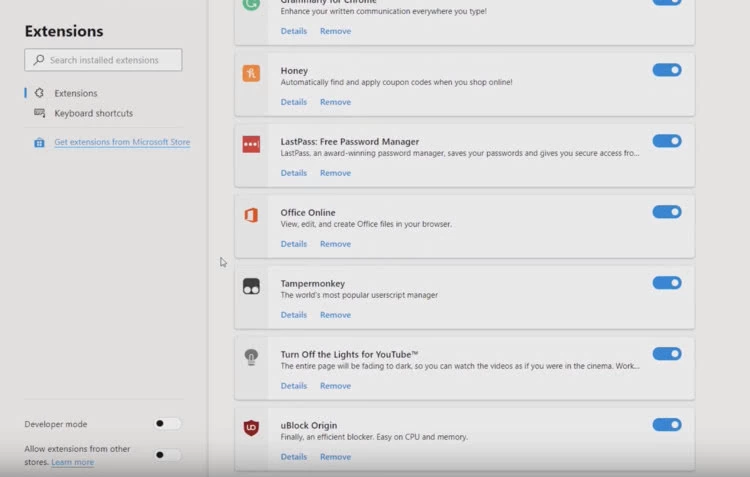Image resolution: width=750 pixels, height=477 pixels.
Task: Click the Tampermonkey extension icon
Action: pos(251,286)
